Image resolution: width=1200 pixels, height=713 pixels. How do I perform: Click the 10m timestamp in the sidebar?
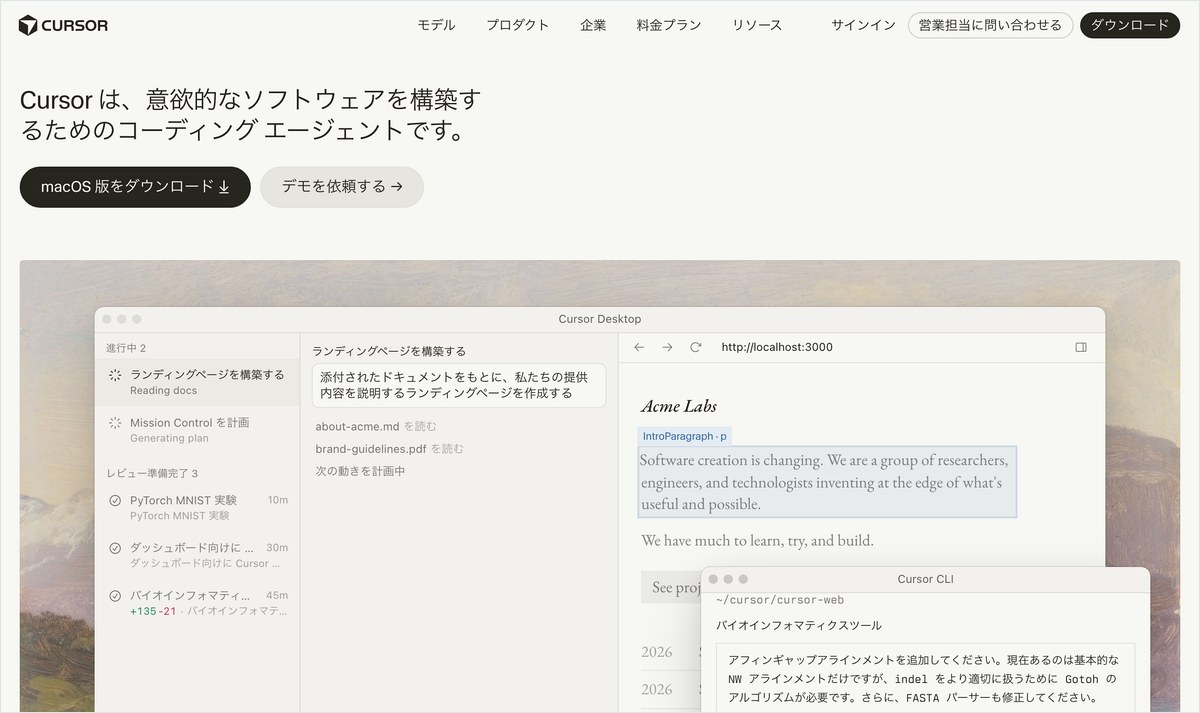pos(278,500)
